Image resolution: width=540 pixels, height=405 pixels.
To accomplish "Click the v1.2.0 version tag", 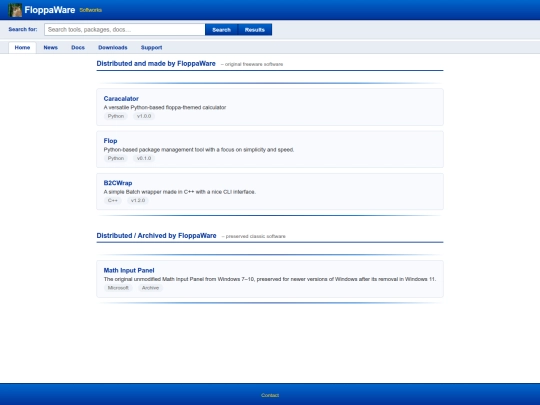I will pyautogui.click(x=138, y=200).
